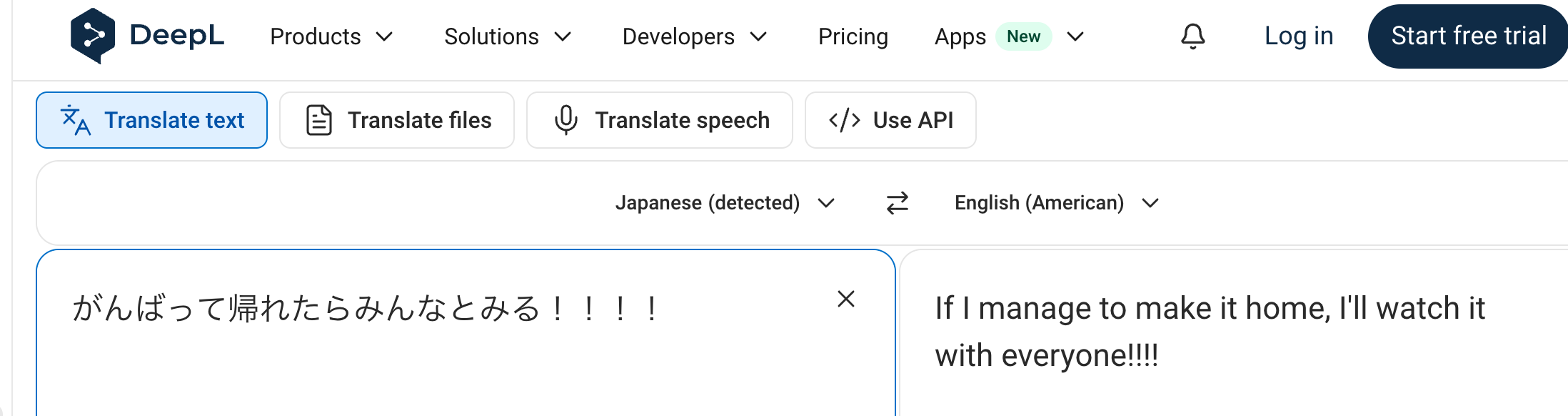The width and height of the screenshot is (1568, 416).
Task: Open the notifications bell
Action: [x=1192, y=36]
